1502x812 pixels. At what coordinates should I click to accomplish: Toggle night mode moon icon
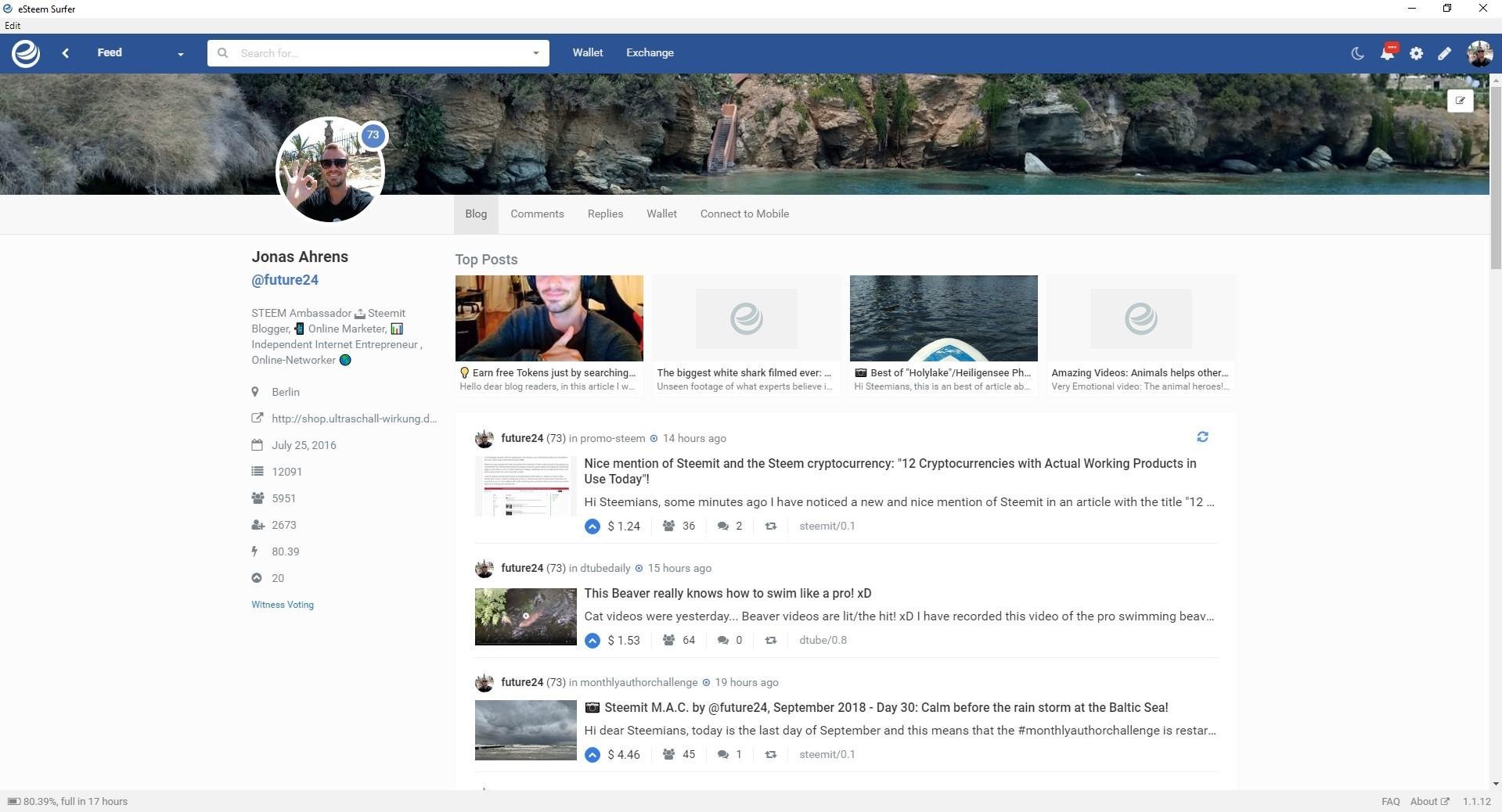pyautogui.click(x=1357, y=53)
